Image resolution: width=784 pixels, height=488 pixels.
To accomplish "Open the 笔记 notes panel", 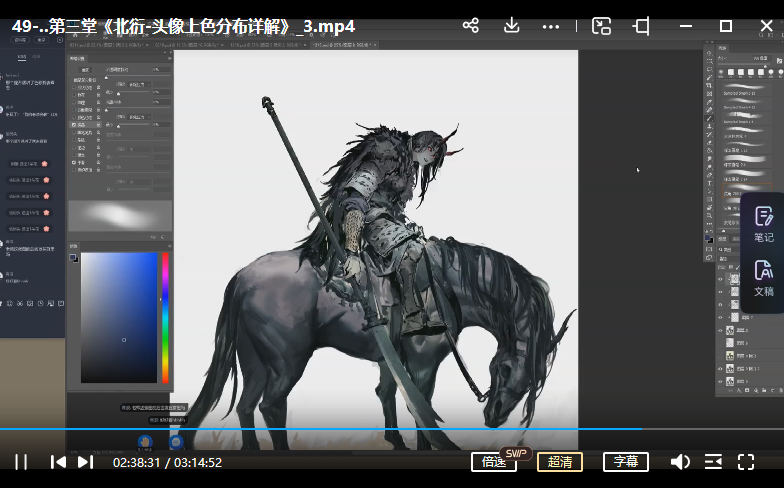I will coord(764,225).
